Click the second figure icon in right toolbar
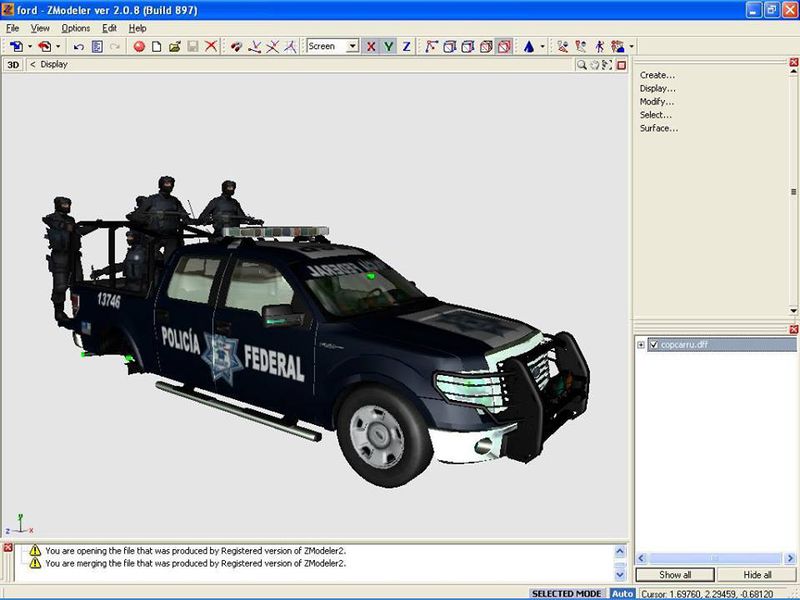The height and width of the screenshot is (600, 800). pyautogui.click(x=581, y=47)
